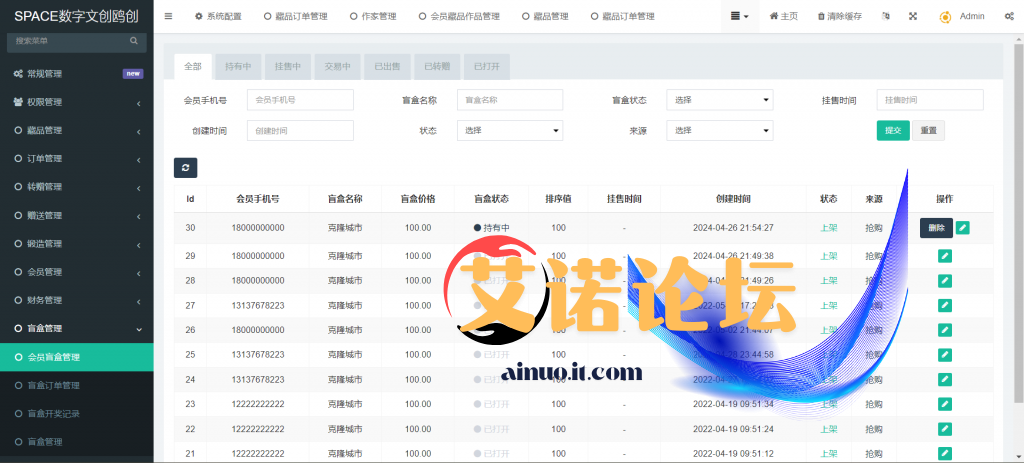Select the 持有中 filter tab

[x=238, y=67]
